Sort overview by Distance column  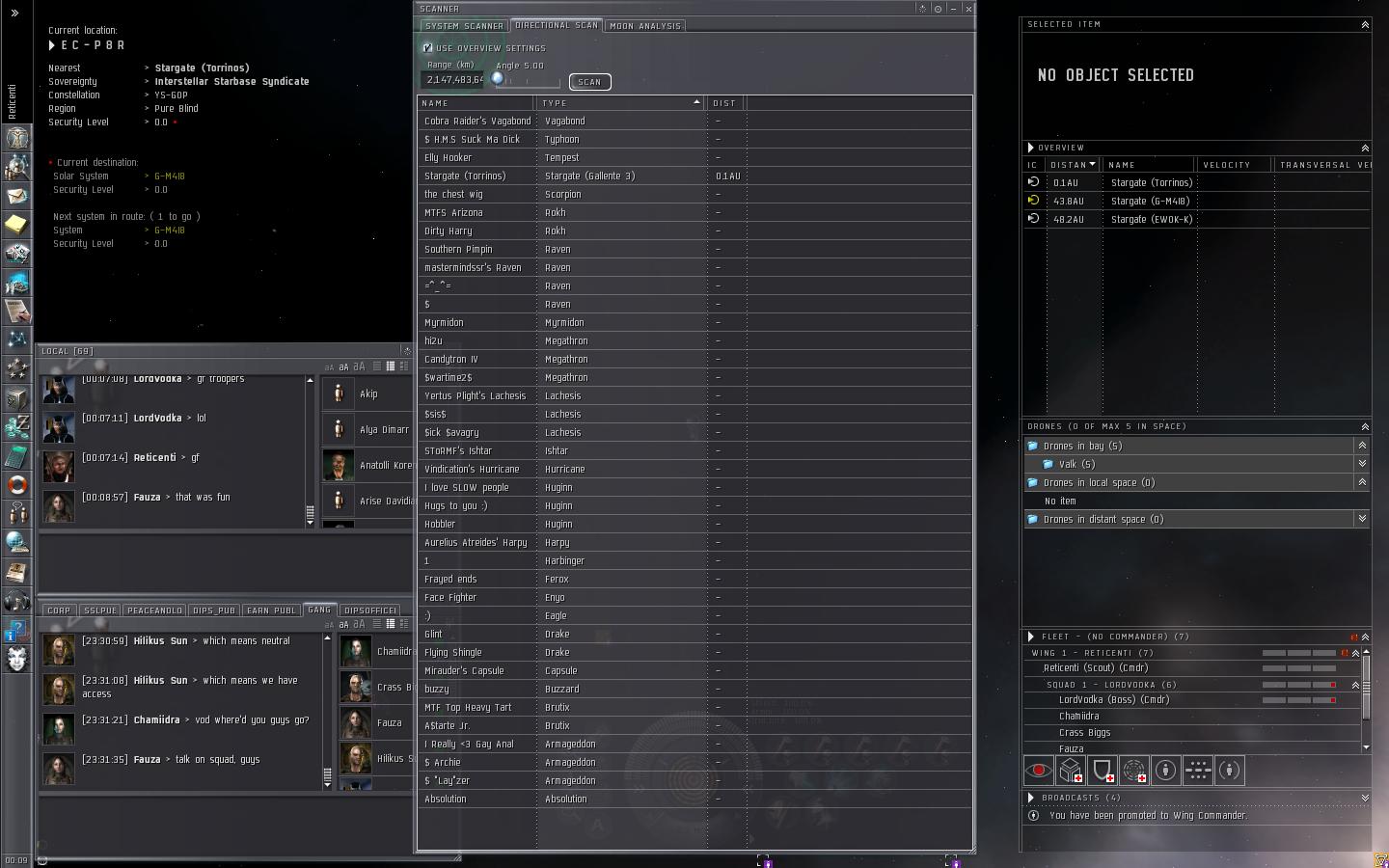[1073, 165]
